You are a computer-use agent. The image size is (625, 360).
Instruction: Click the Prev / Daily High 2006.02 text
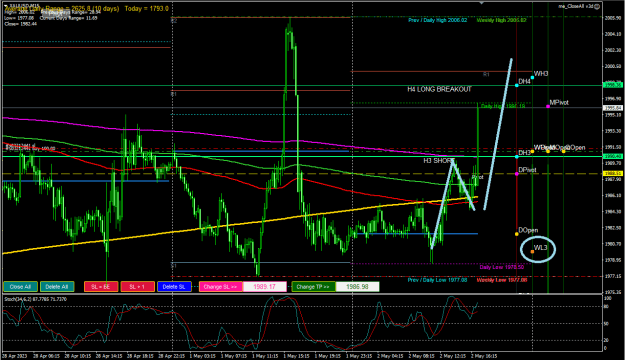tap(437, 20)
